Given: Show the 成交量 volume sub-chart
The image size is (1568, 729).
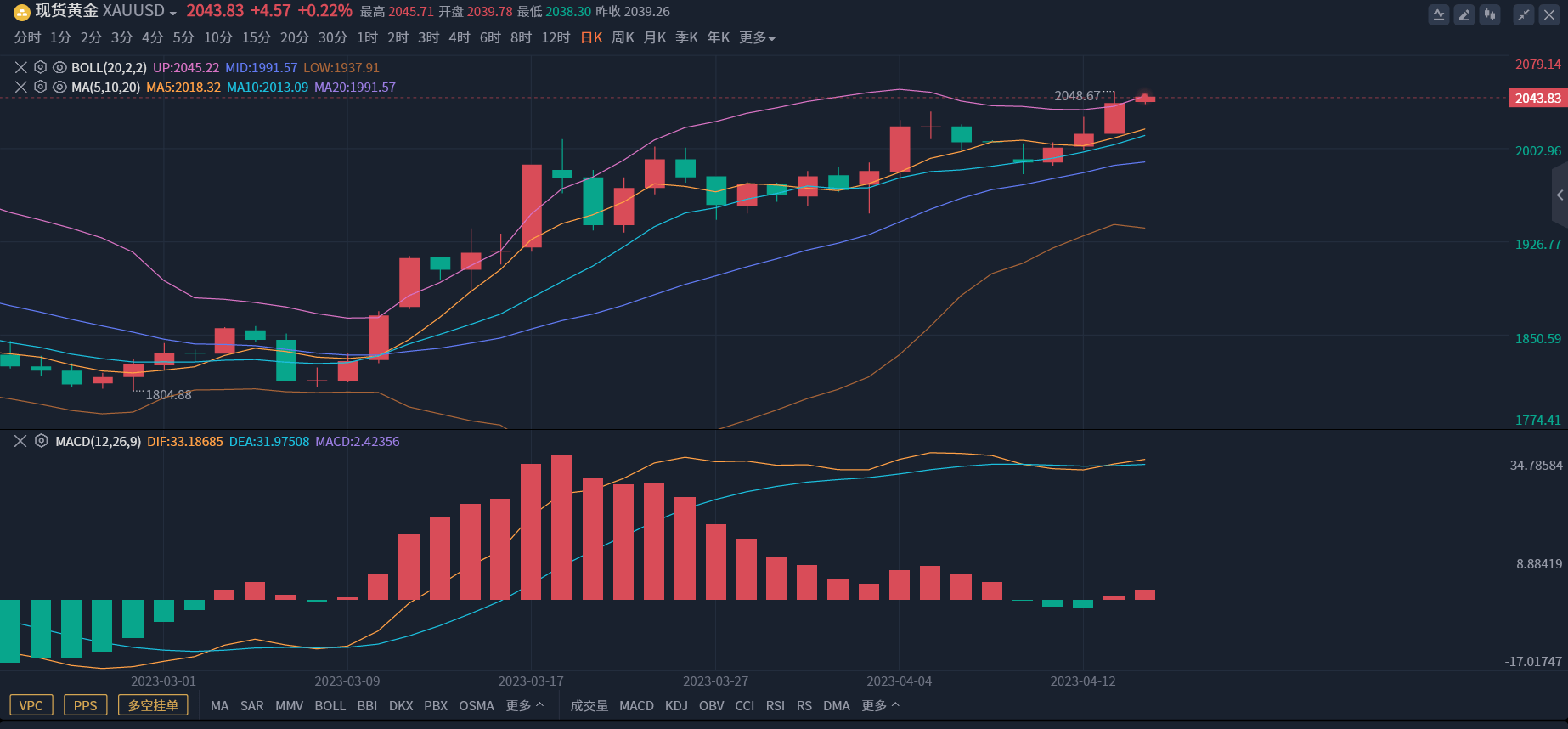Looking at the screenshot, I should 589,706.
